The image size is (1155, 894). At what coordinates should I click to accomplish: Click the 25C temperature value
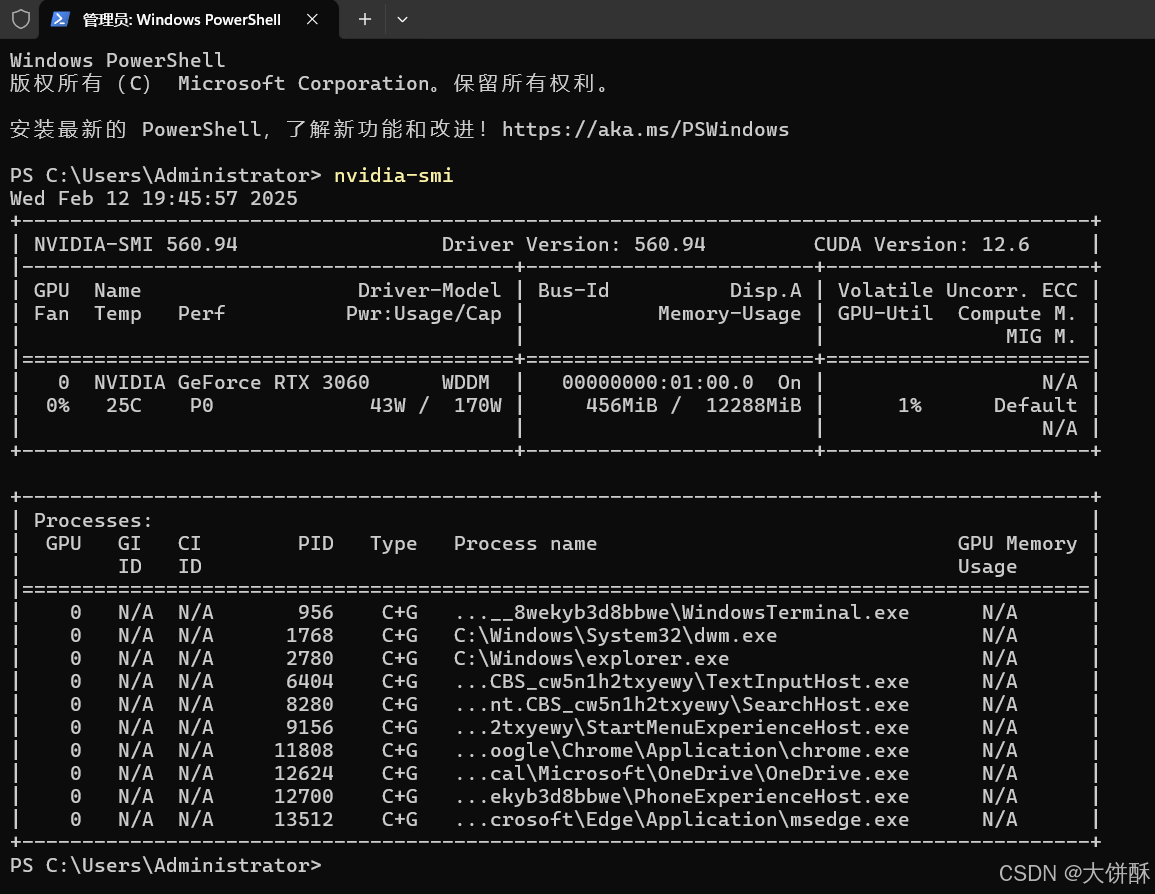tap(124, 406)
